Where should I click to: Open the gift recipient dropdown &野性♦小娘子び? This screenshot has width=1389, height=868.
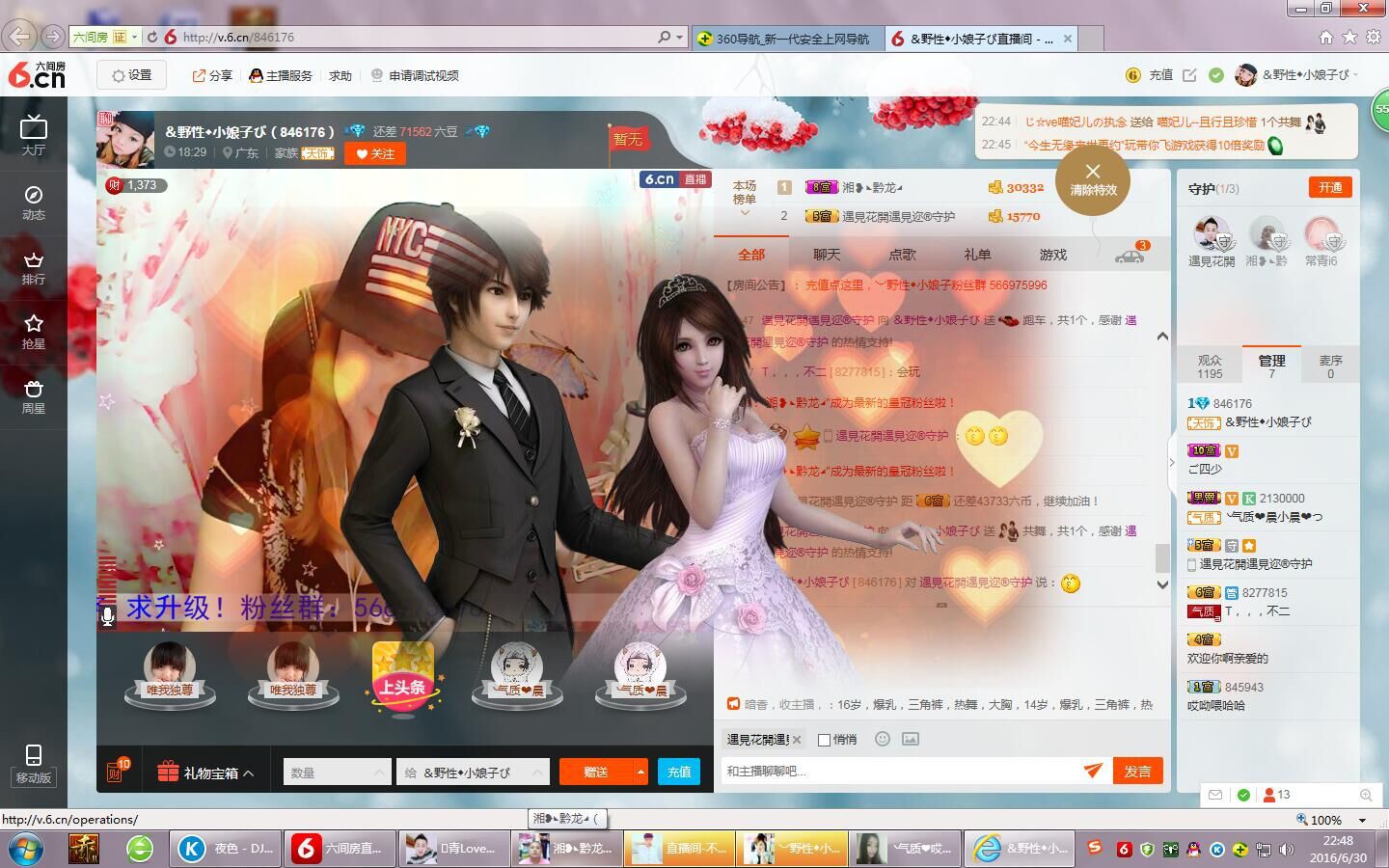click(473, 772)
